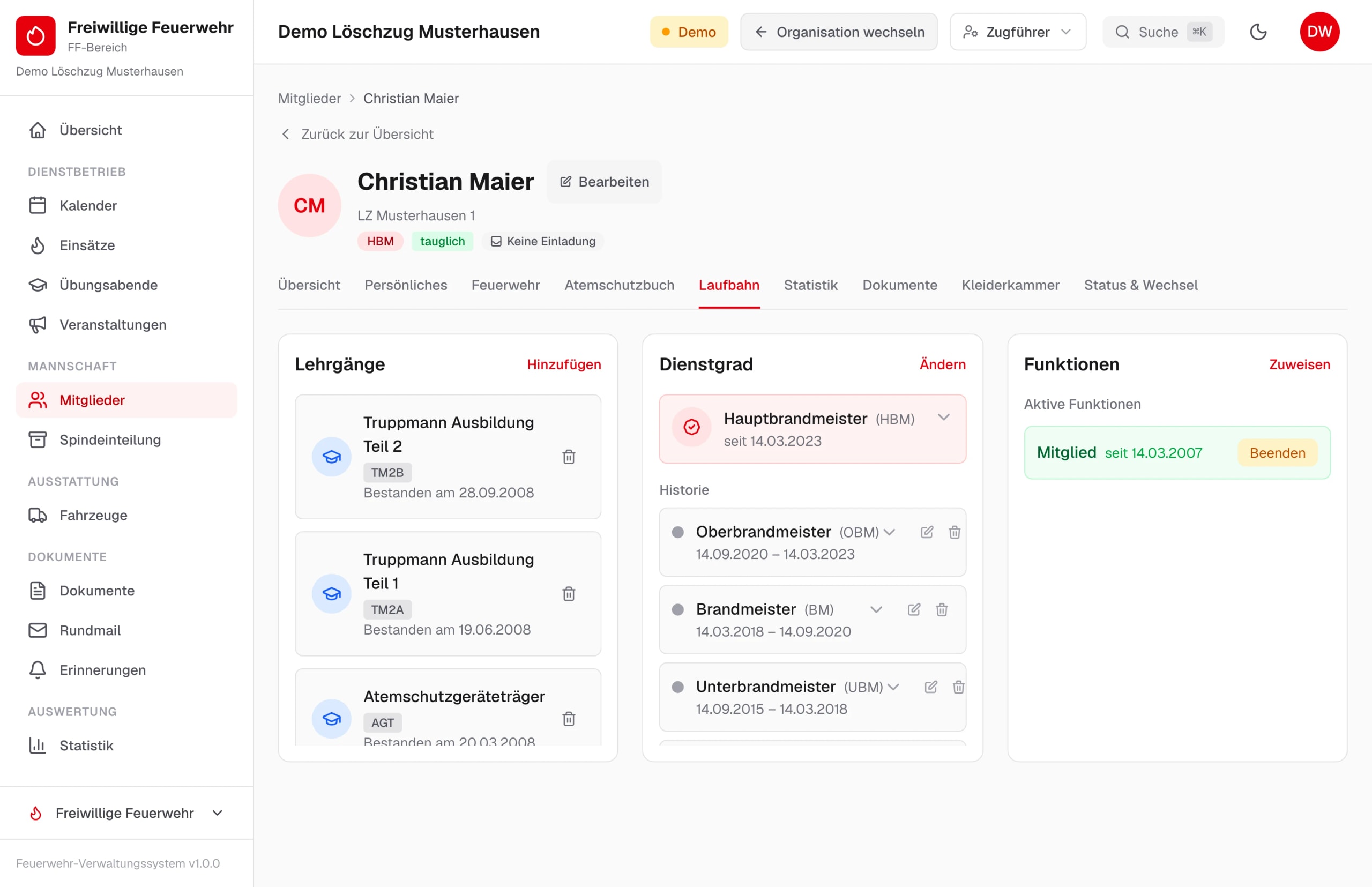This screenshot has height=887, width=1372.
Task: Edit the Oberbrandmeister history entry
Action: pyautogui.click(x=927, y=532)
